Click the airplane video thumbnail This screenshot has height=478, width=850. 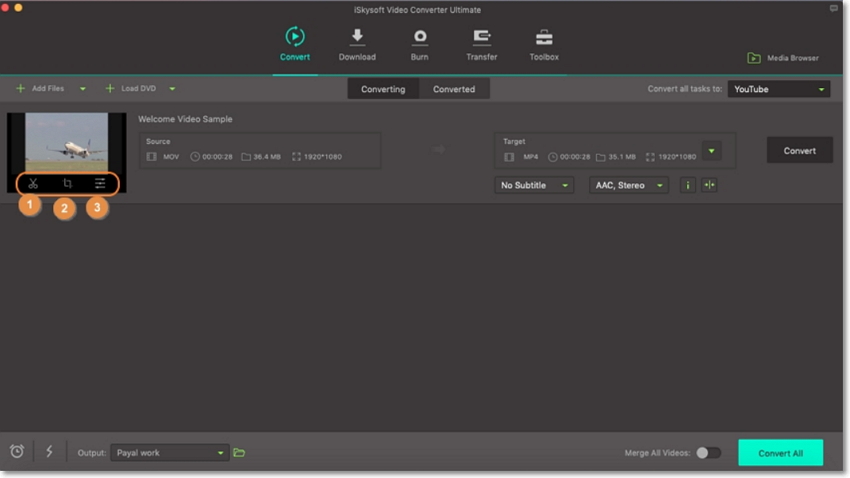[x=67, y=141]
